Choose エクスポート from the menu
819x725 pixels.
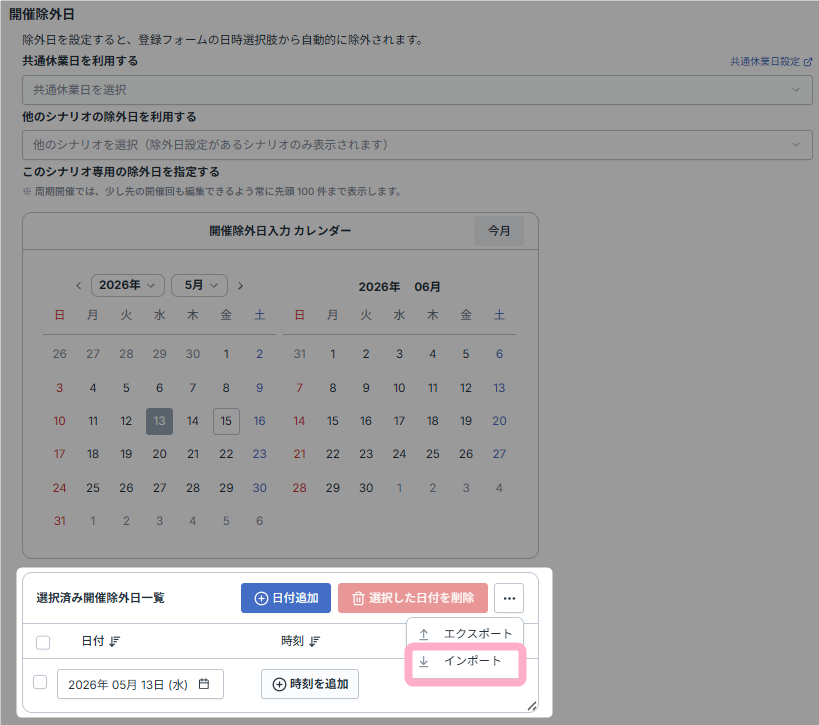coord(465,634)
